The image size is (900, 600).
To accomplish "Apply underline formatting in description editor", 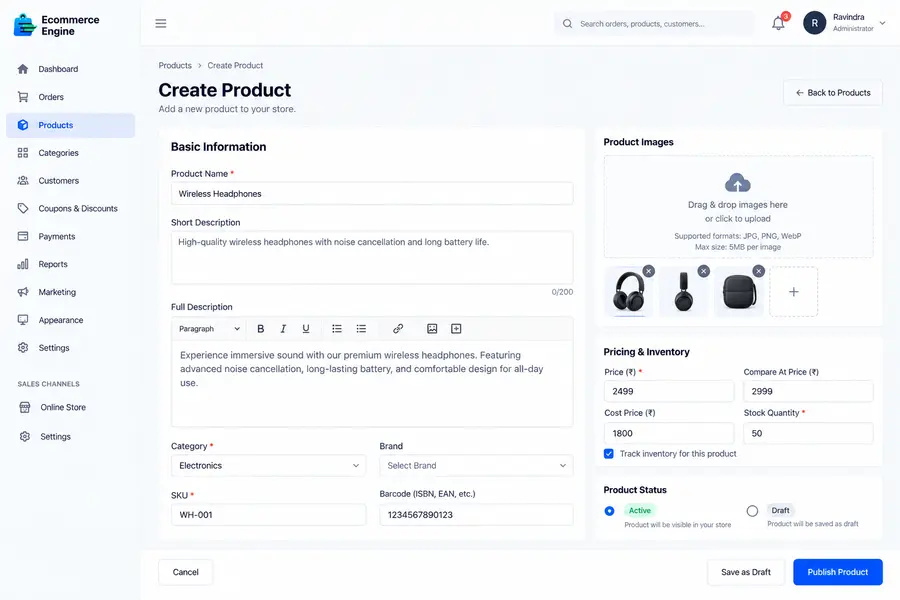I will coord(306,328).
